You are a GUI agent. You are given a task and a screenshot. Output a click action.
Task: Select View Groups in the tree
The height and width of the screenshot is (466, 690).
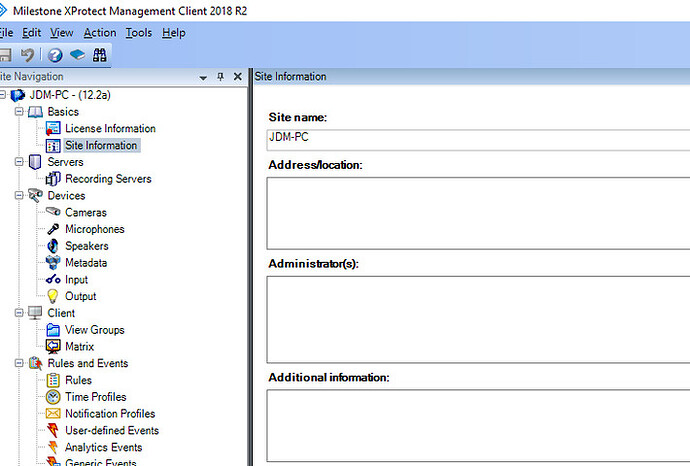pyautogui.click(x=95, y=330)
